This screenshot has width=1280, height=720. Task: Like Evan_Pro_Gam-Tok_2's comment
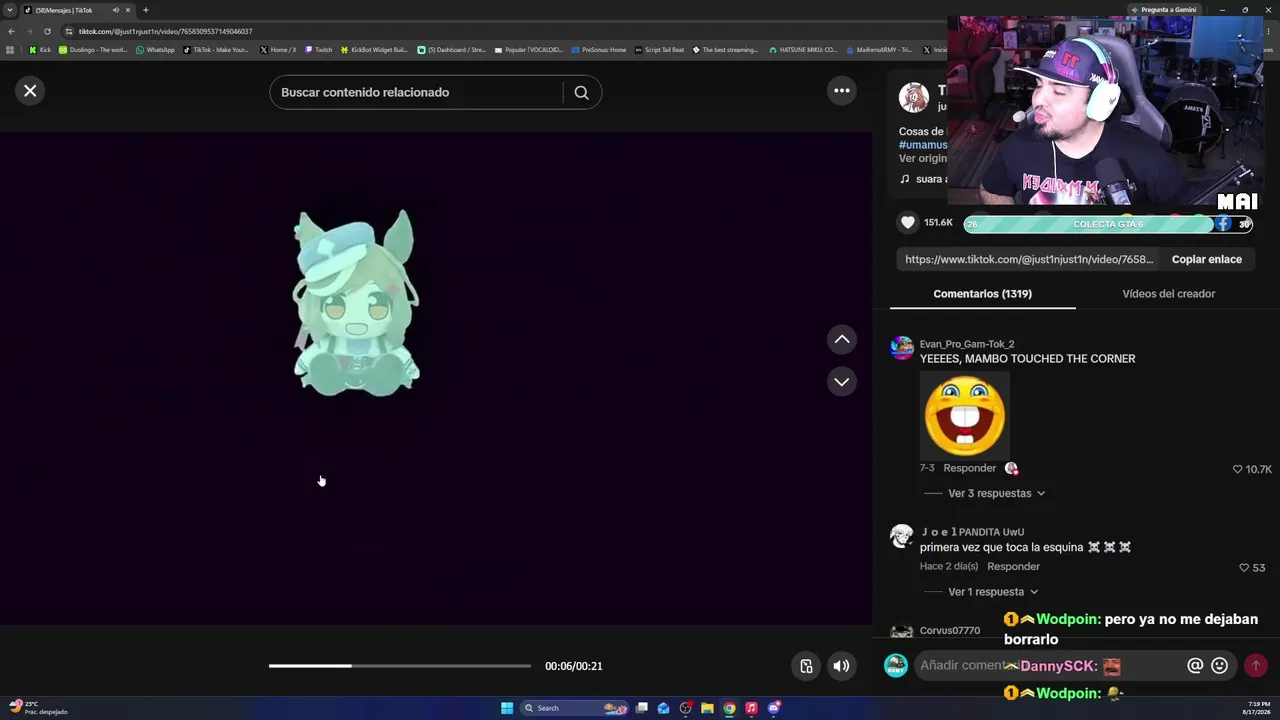click(x=1237, y=469)
